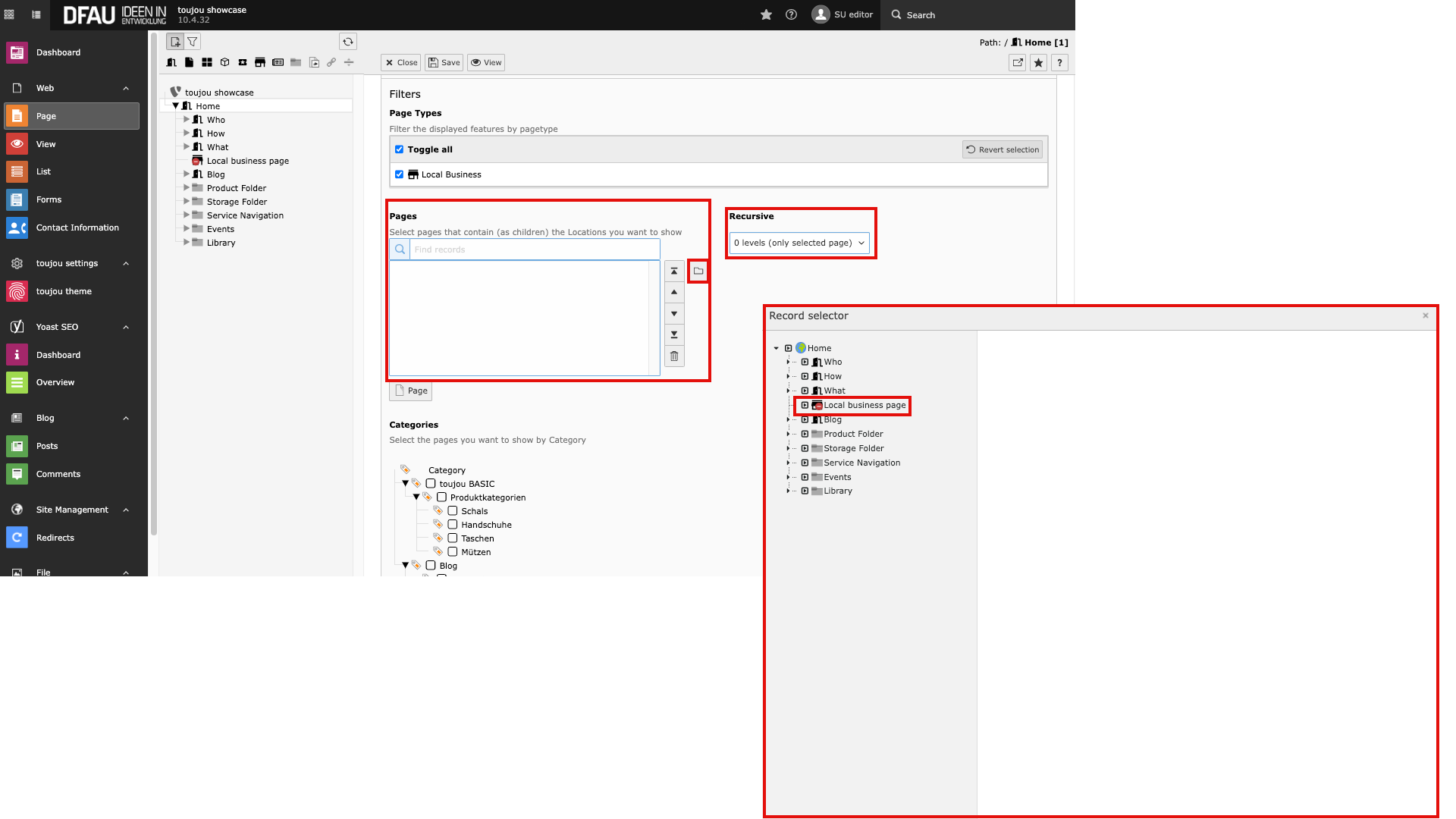Click the Find records search field
This screenshot has width=1456, height=819.
tap(534, 249)
